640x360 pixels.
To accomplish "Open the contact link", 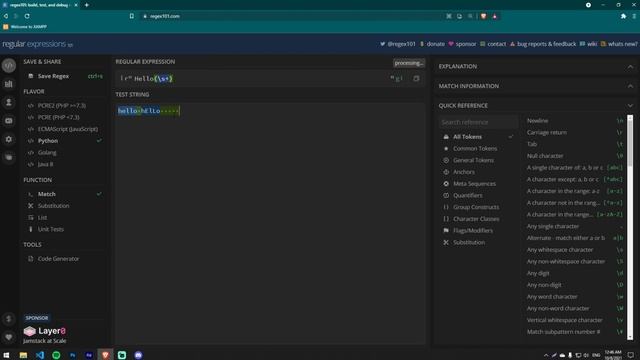I will [x=493, y=44].
